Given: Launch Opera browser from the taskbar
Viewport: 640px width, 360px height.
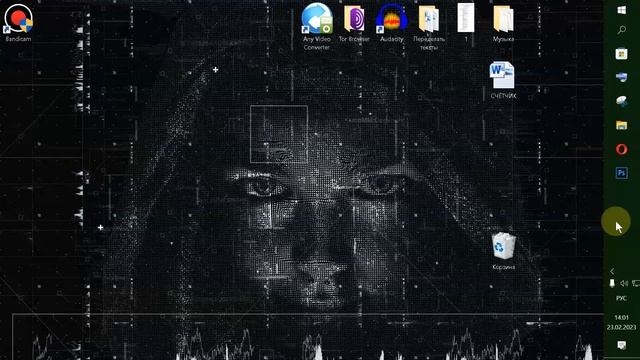Looking at the screenshot, I should coord(622,149).
